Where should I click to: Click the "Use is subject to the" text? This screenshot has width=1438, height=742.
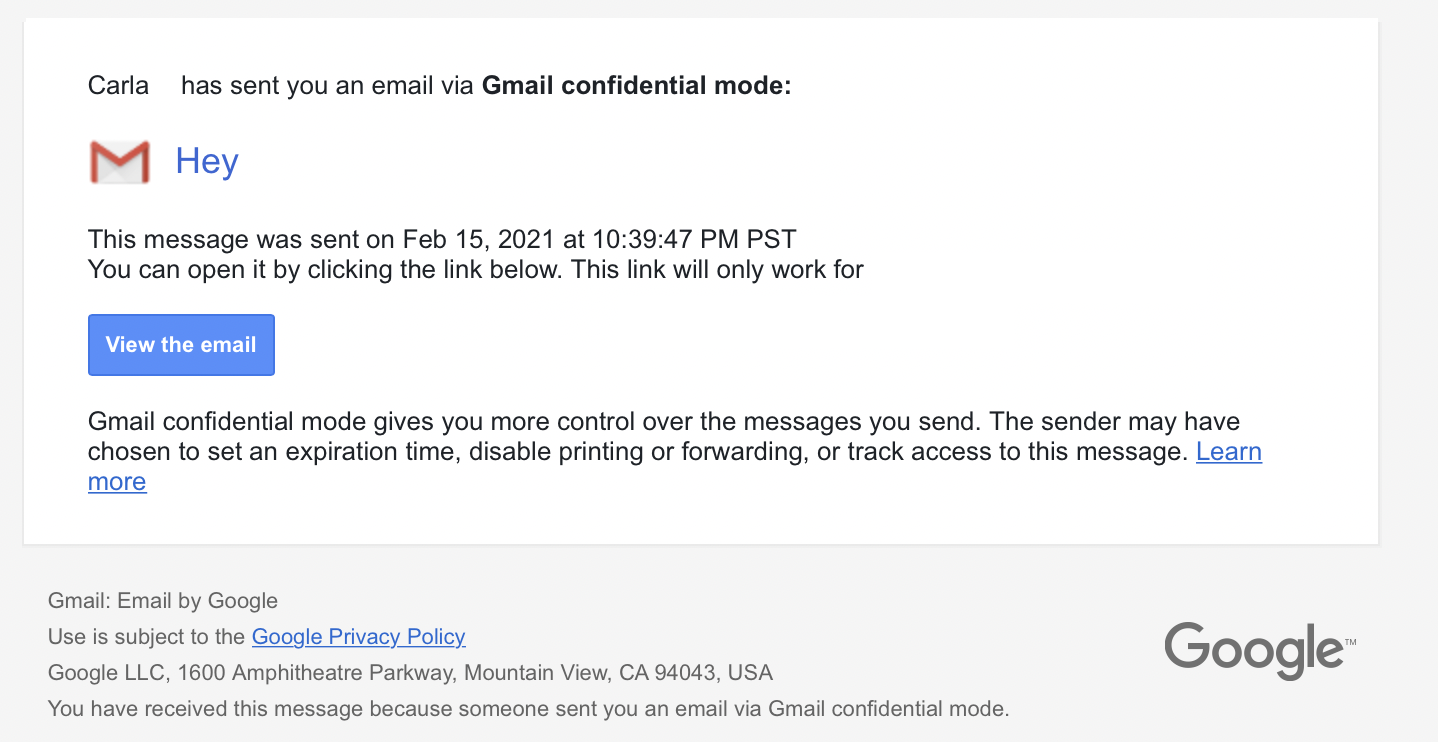pyautogui.click(x=147, y=637)
